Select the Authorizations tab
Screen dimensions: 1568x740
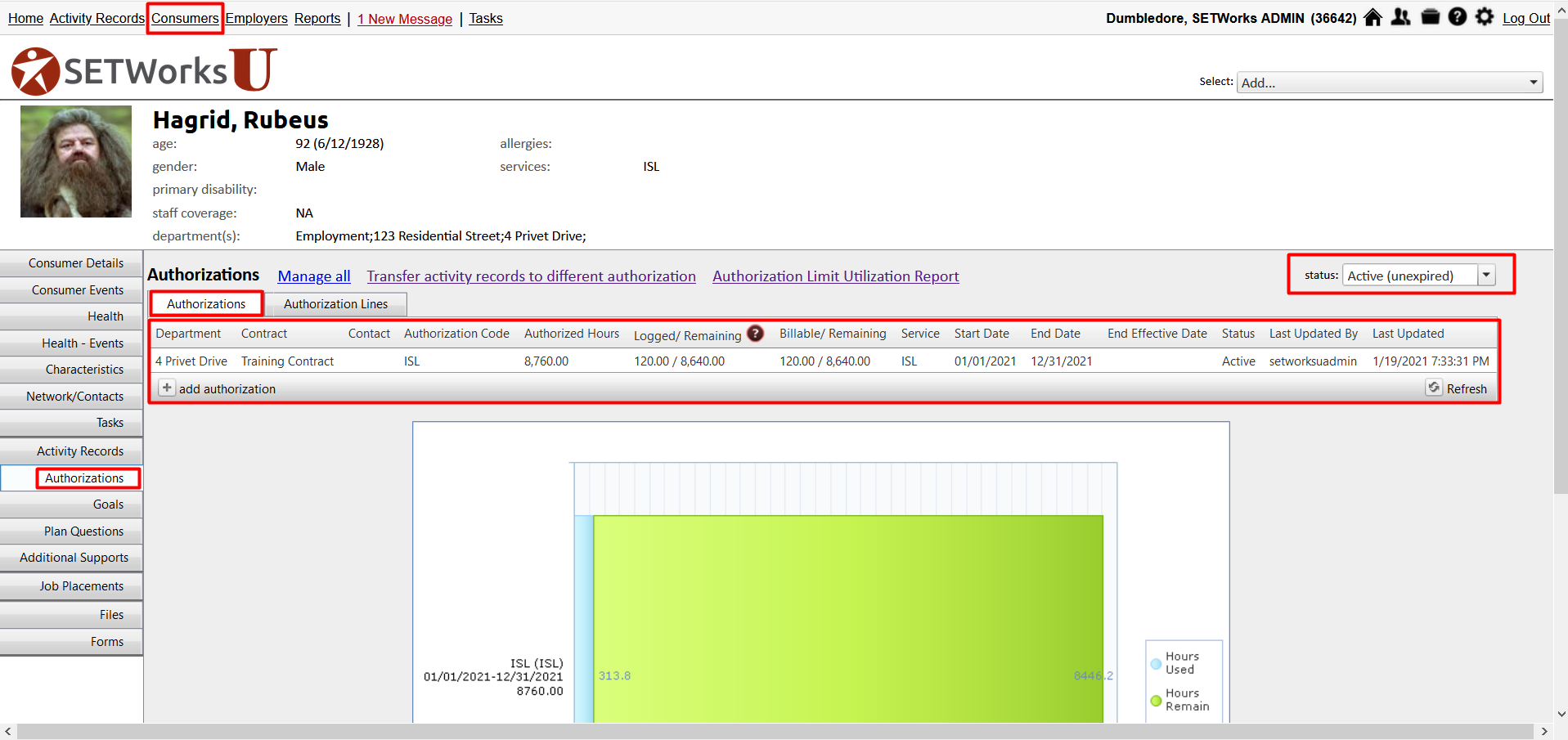coord(206,304)
